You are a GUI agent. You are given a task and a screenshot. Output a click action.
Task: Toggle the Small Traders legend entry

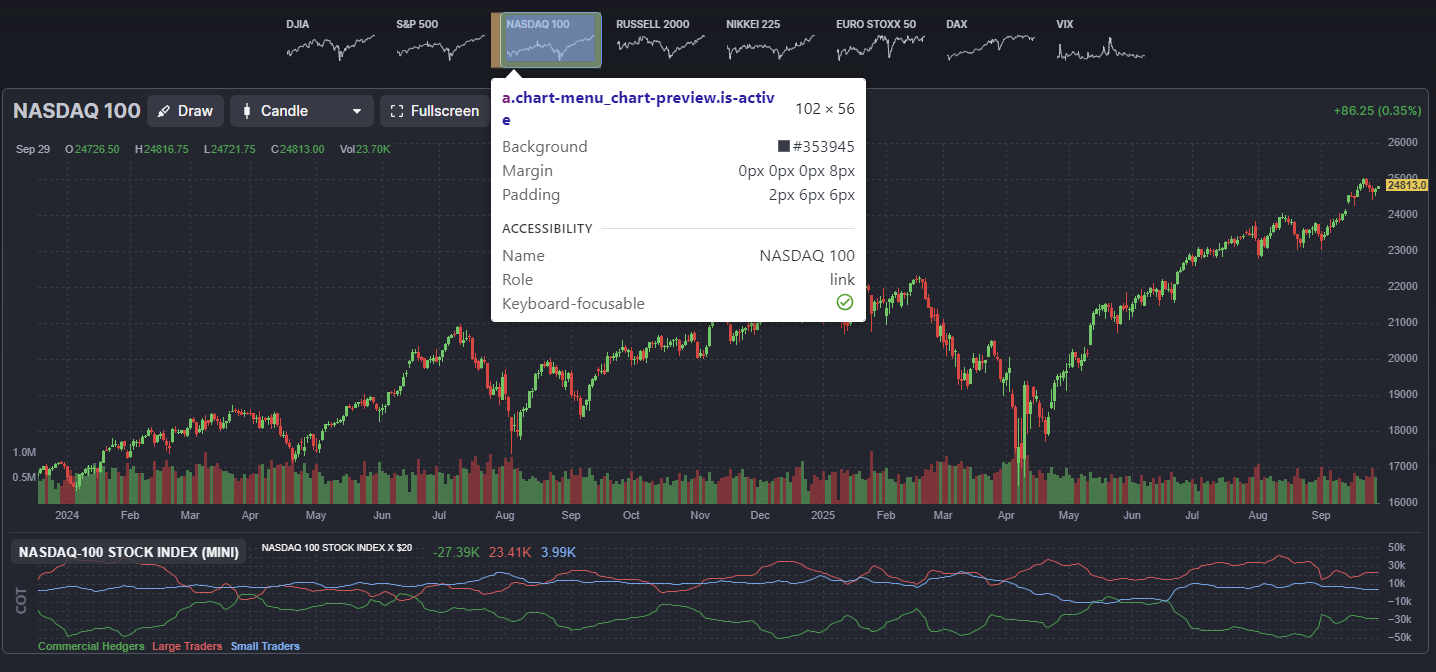coord(265,646)
